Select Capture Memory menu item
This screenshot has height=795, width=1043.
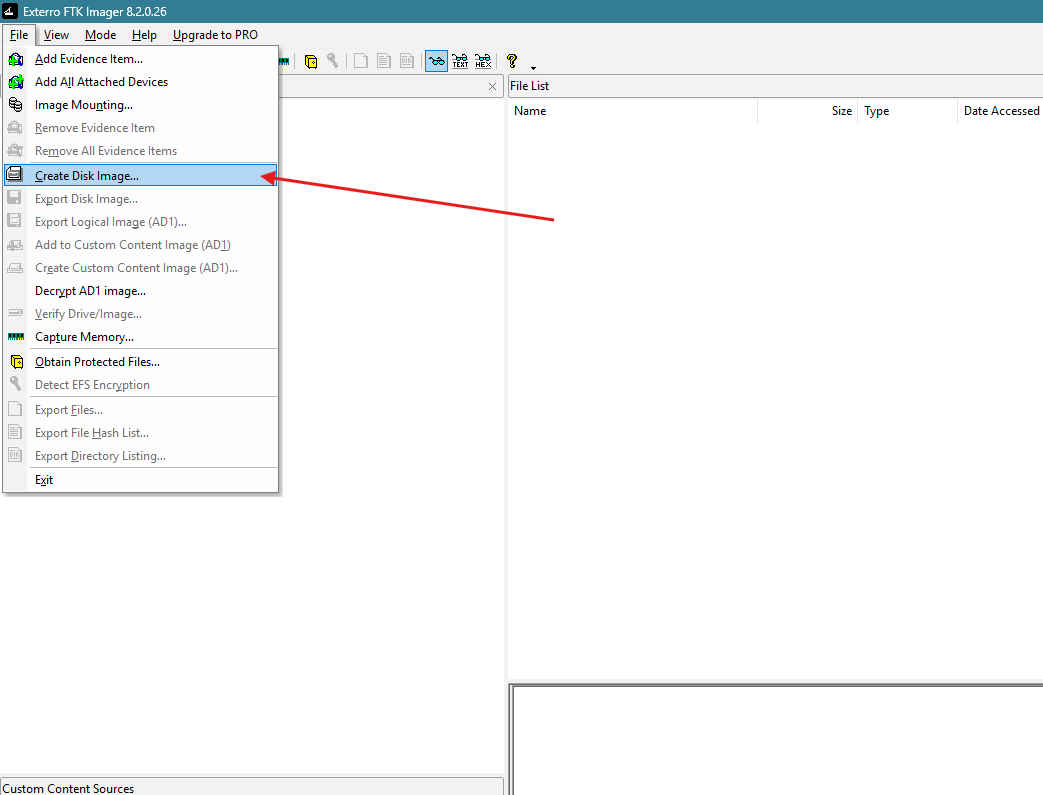[x=140, y=337]
